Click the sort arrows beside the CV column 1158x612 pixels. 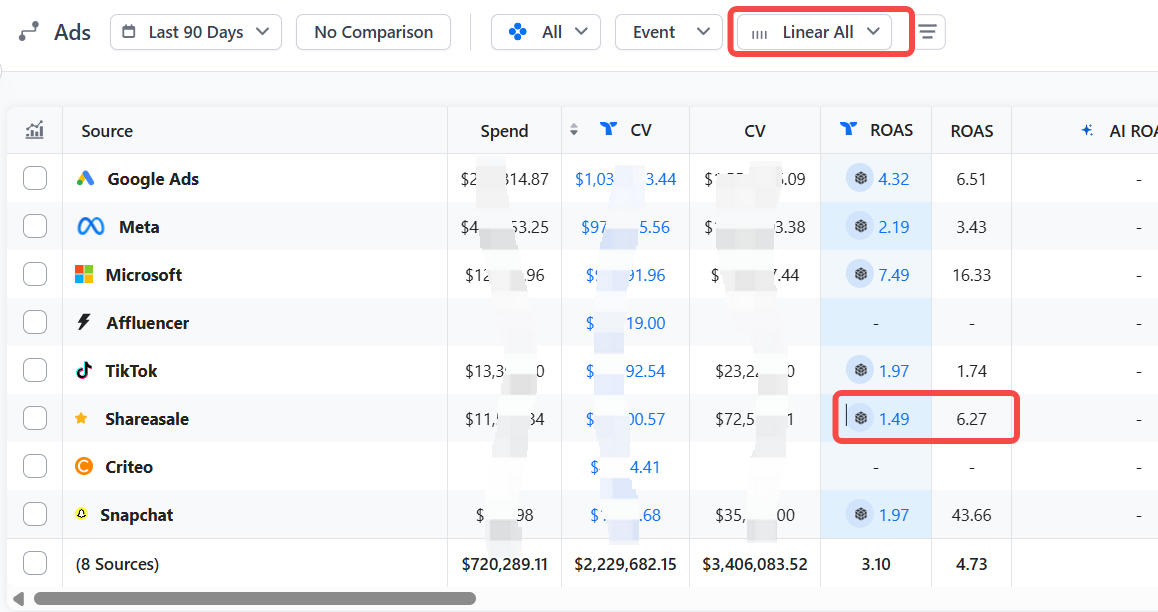click(574, 130)
